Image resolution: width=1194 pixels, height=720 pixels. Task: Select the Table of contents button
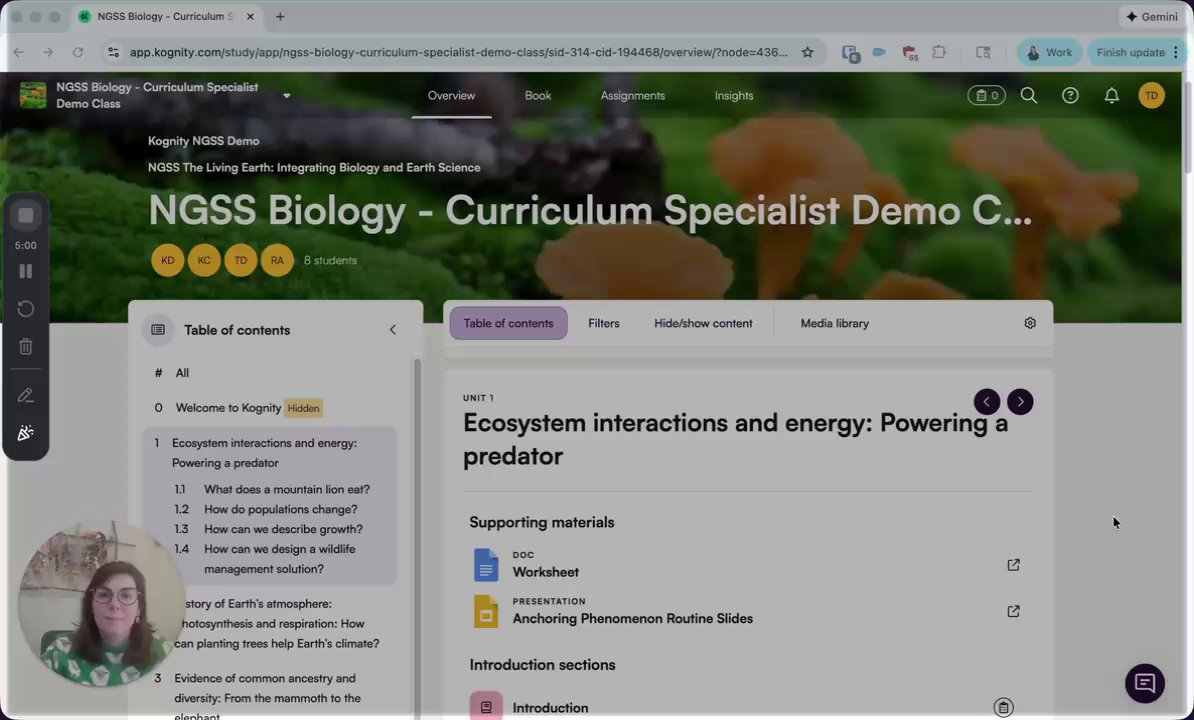point(509,323)
